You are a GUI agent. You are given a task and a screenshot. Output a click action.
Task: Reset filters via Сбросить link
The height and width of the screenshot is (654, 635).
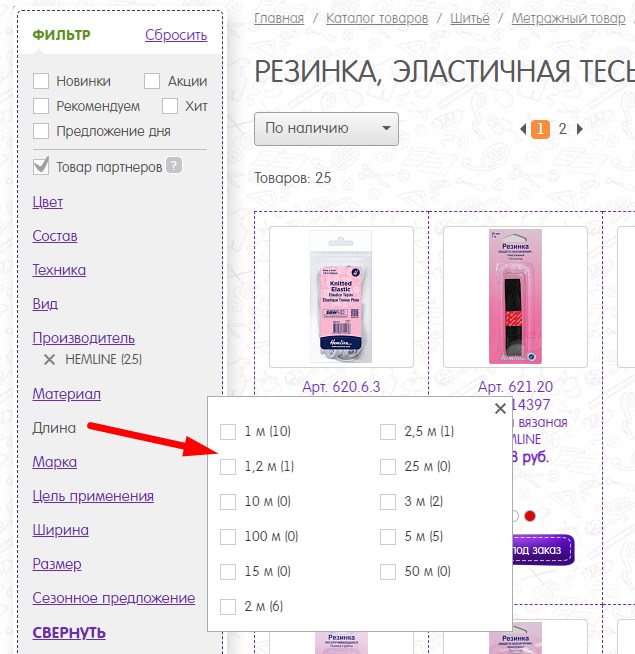(x=176, y=35)
